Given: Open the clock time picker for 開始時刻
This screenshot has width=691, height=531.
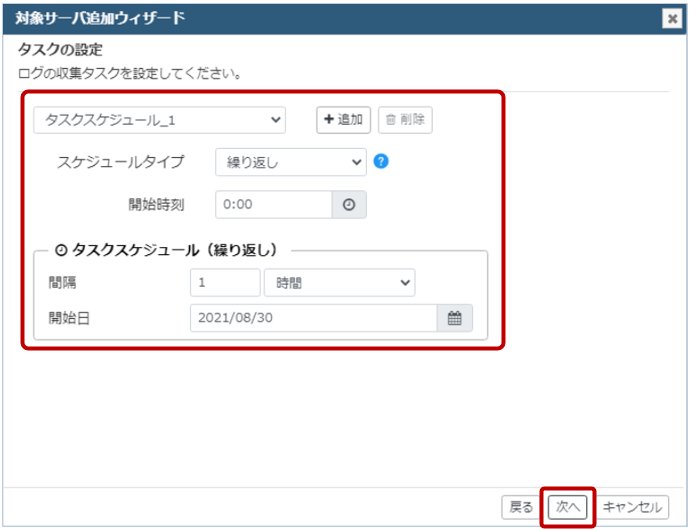Looking at the screenshot, I should pos(349,204).
